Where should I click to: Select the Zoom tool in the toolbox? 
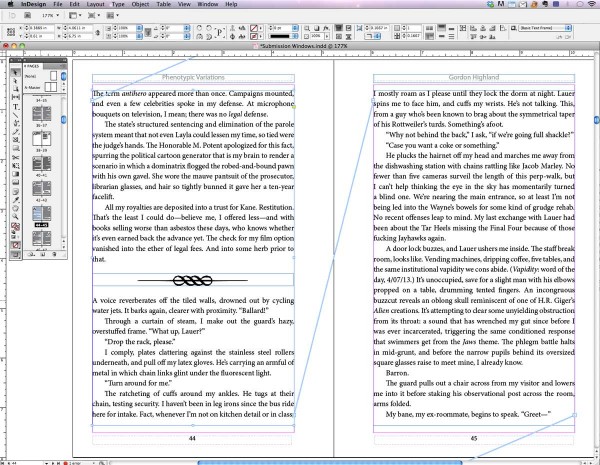coord(15,217)
